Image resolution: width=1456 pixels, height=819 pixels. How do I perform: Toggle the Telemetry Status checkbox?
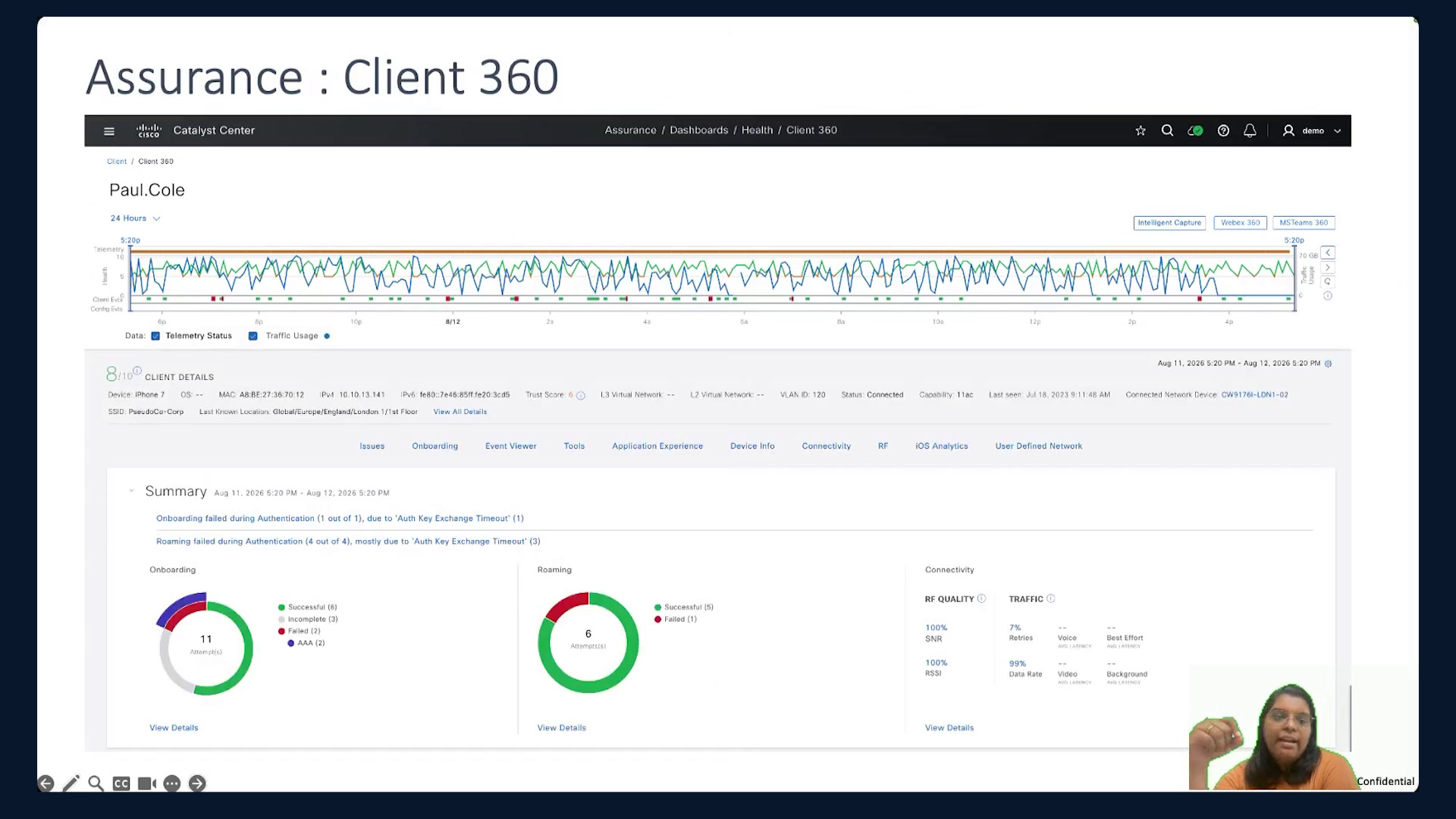pos(155,336)
